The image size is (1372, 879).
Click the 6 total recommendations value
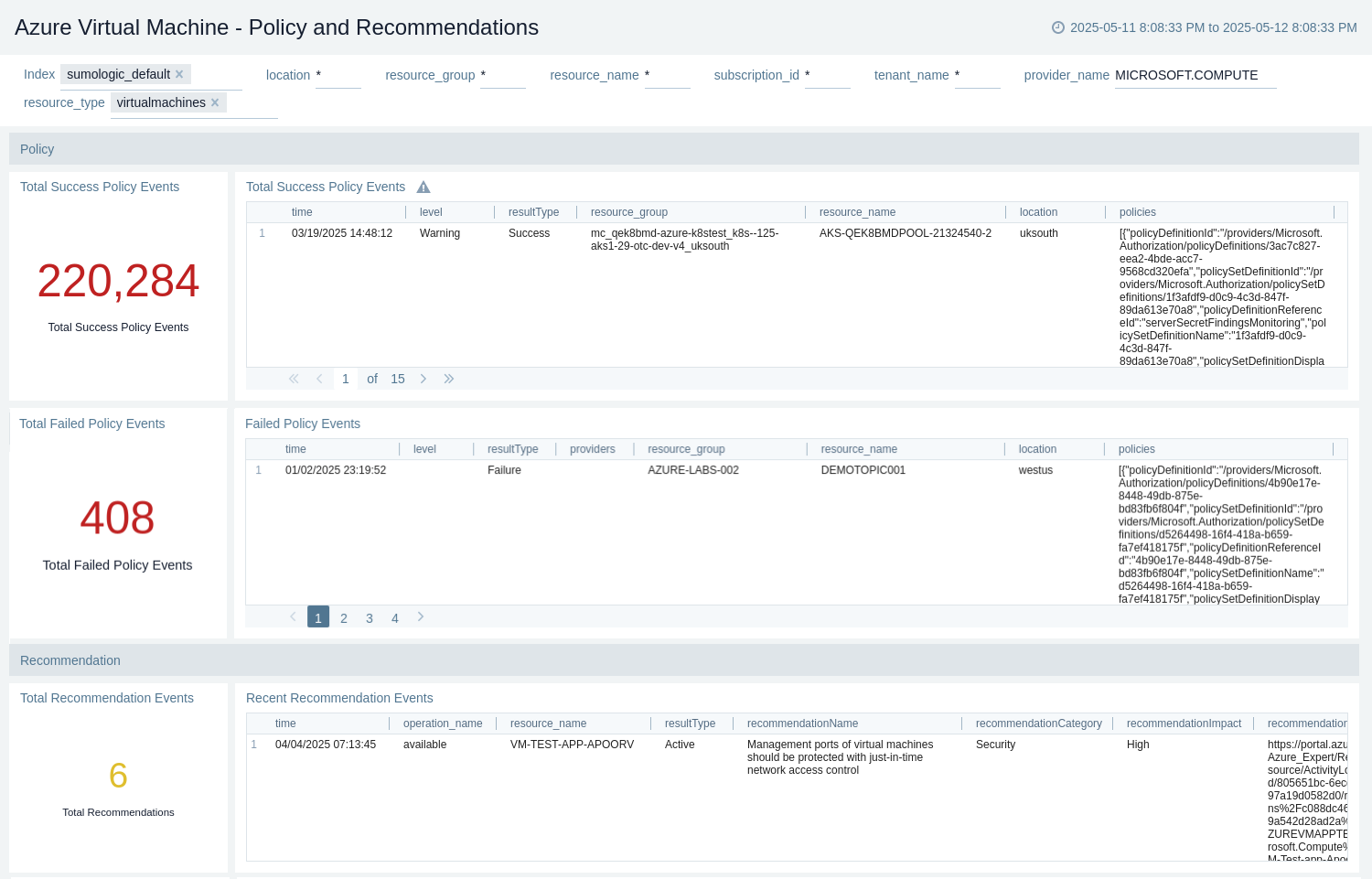coord(118,776)
